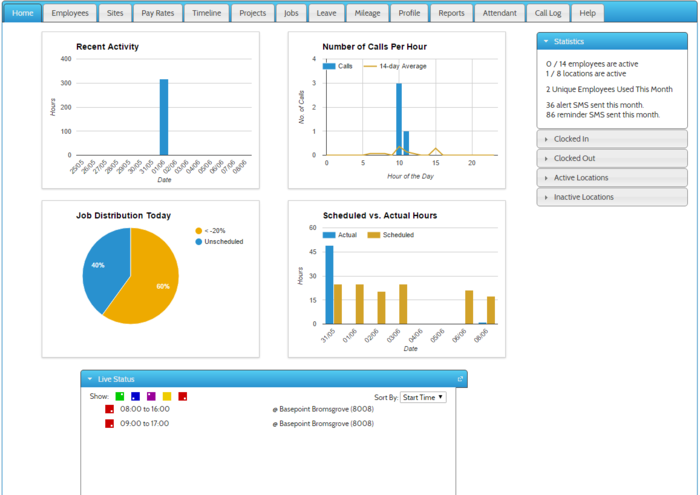Click red status icon for 08:00 to 16:00
Image resolution: width=700 pixels, height=495 pixels.
tap(110, 409)
